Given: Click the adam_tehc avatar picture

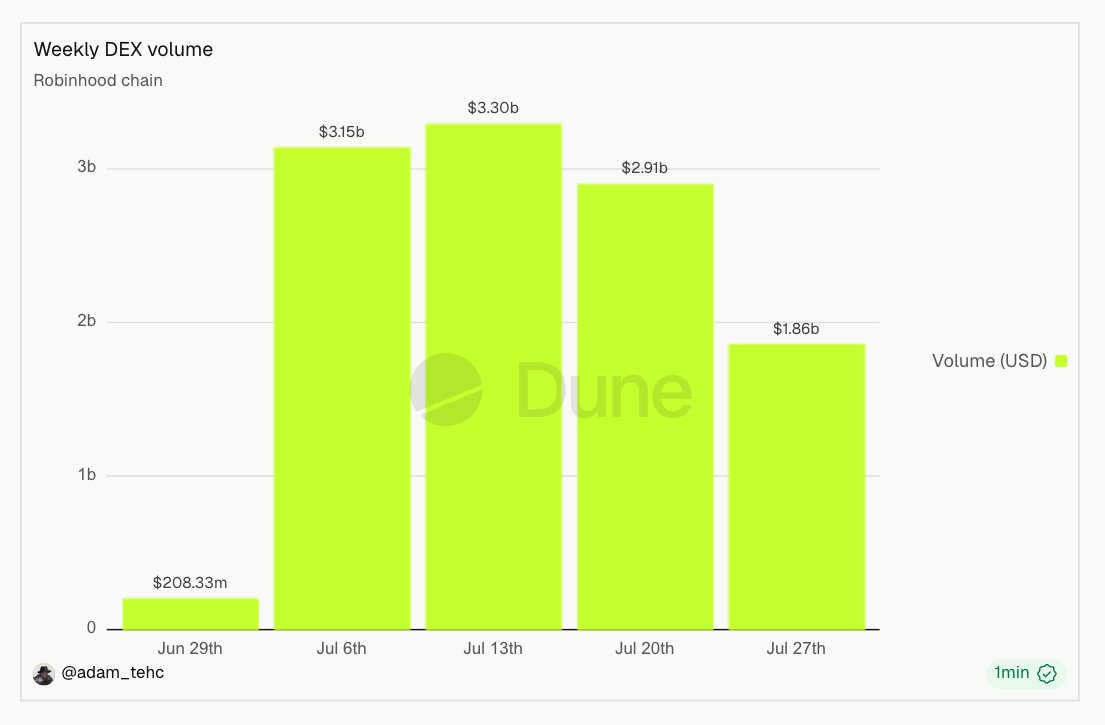Looking at the screenshot, I should [44, 674].
